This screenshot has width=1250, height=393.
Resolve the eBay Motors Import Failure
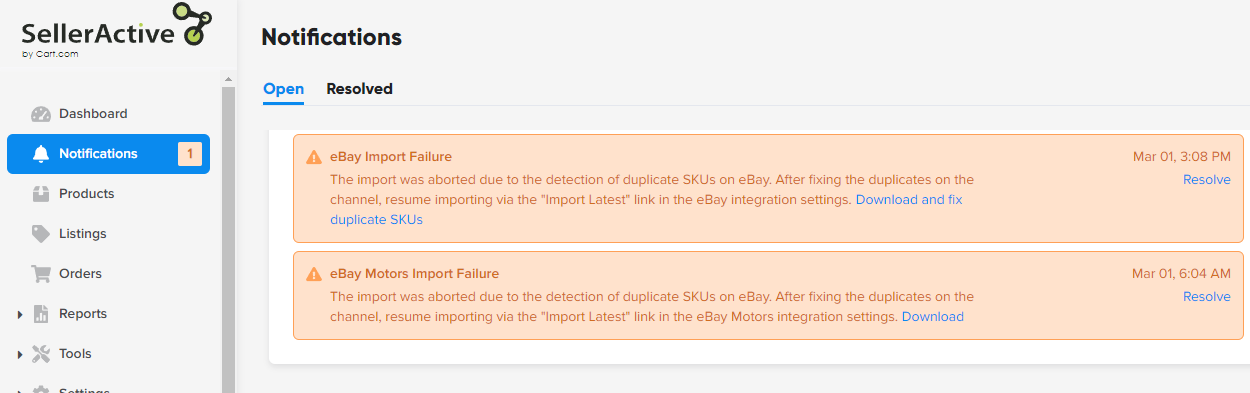coord(1206,297)
